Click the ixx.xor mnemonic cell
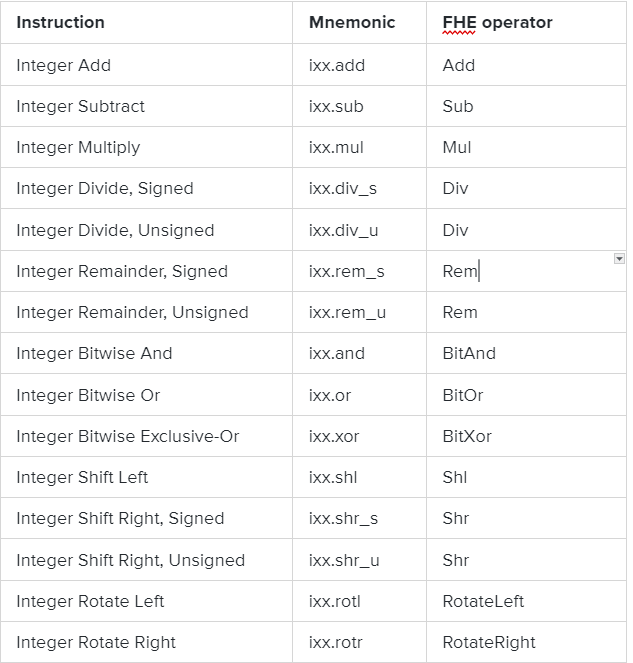This screenshot has height=663, width=633. (x=332, y=436)
